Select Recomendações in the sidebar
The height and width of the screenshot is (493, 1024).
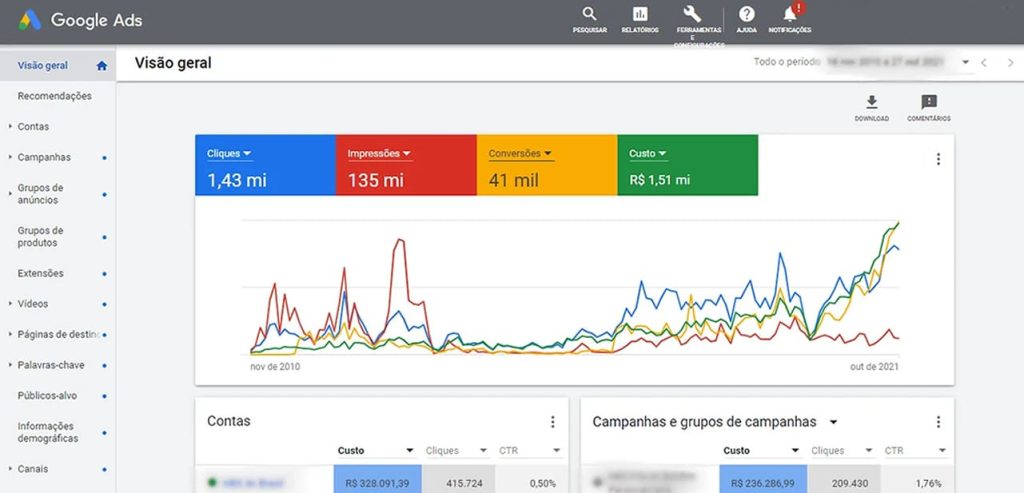(54, 96)
